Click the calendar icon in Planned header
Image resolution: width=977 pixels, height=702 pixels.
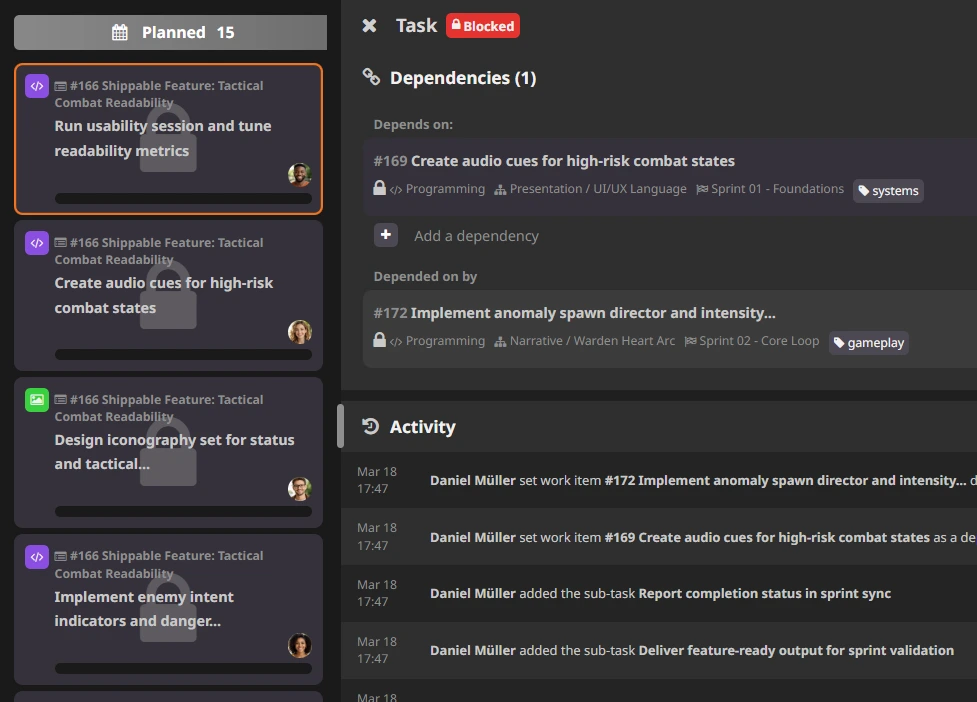click(120, 33)
